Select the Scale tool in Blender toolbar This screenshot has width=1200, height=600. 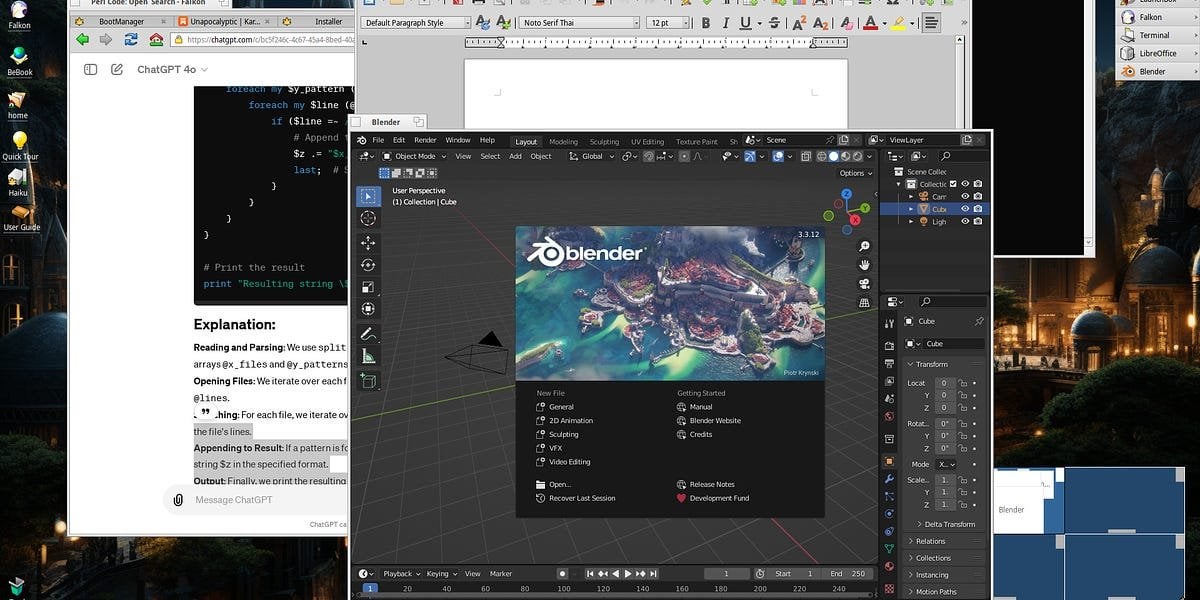point(368,287)
